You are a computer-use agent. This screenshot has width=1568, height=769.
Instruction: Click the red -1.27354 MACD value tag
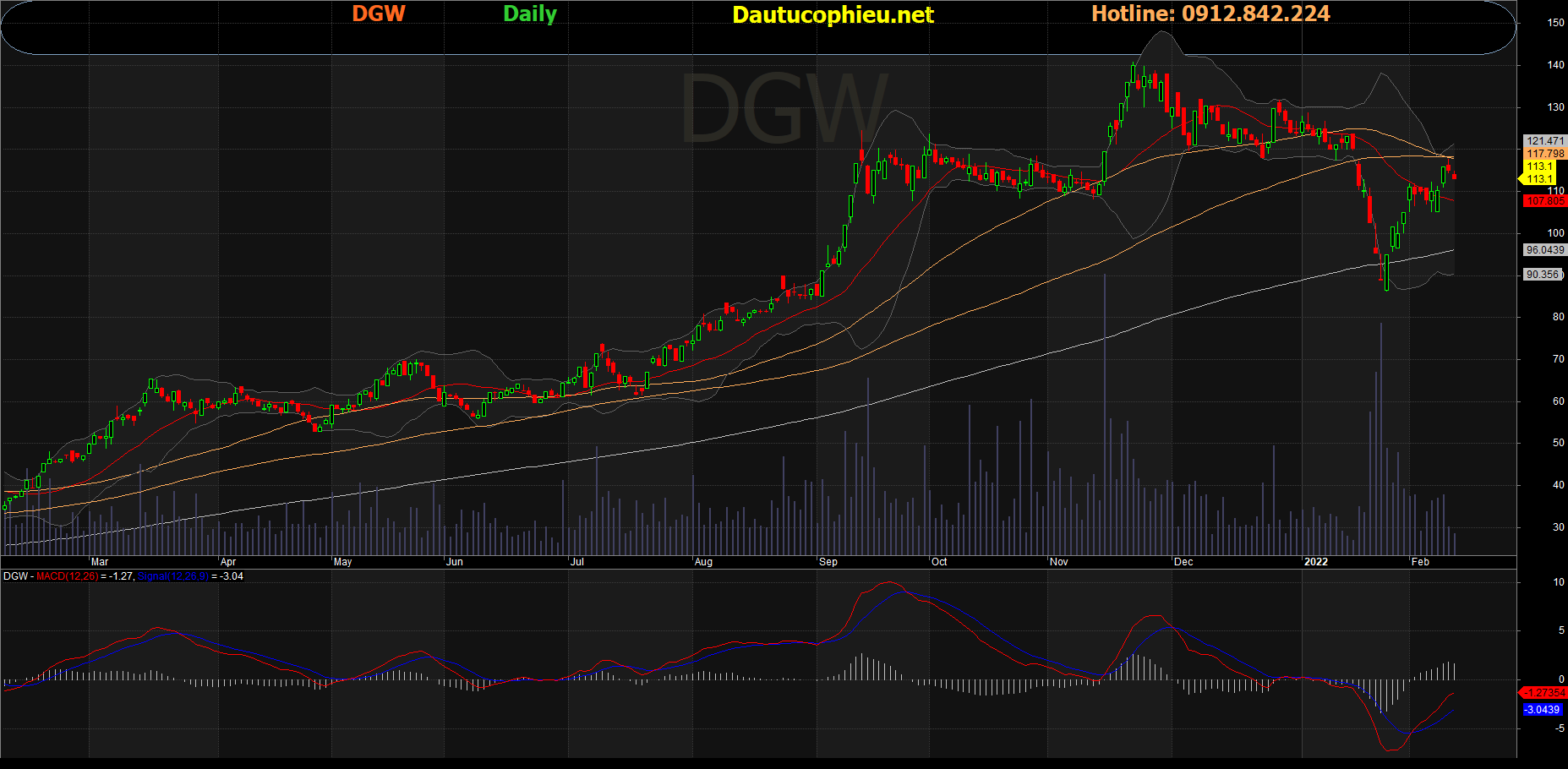point(1543,693)
